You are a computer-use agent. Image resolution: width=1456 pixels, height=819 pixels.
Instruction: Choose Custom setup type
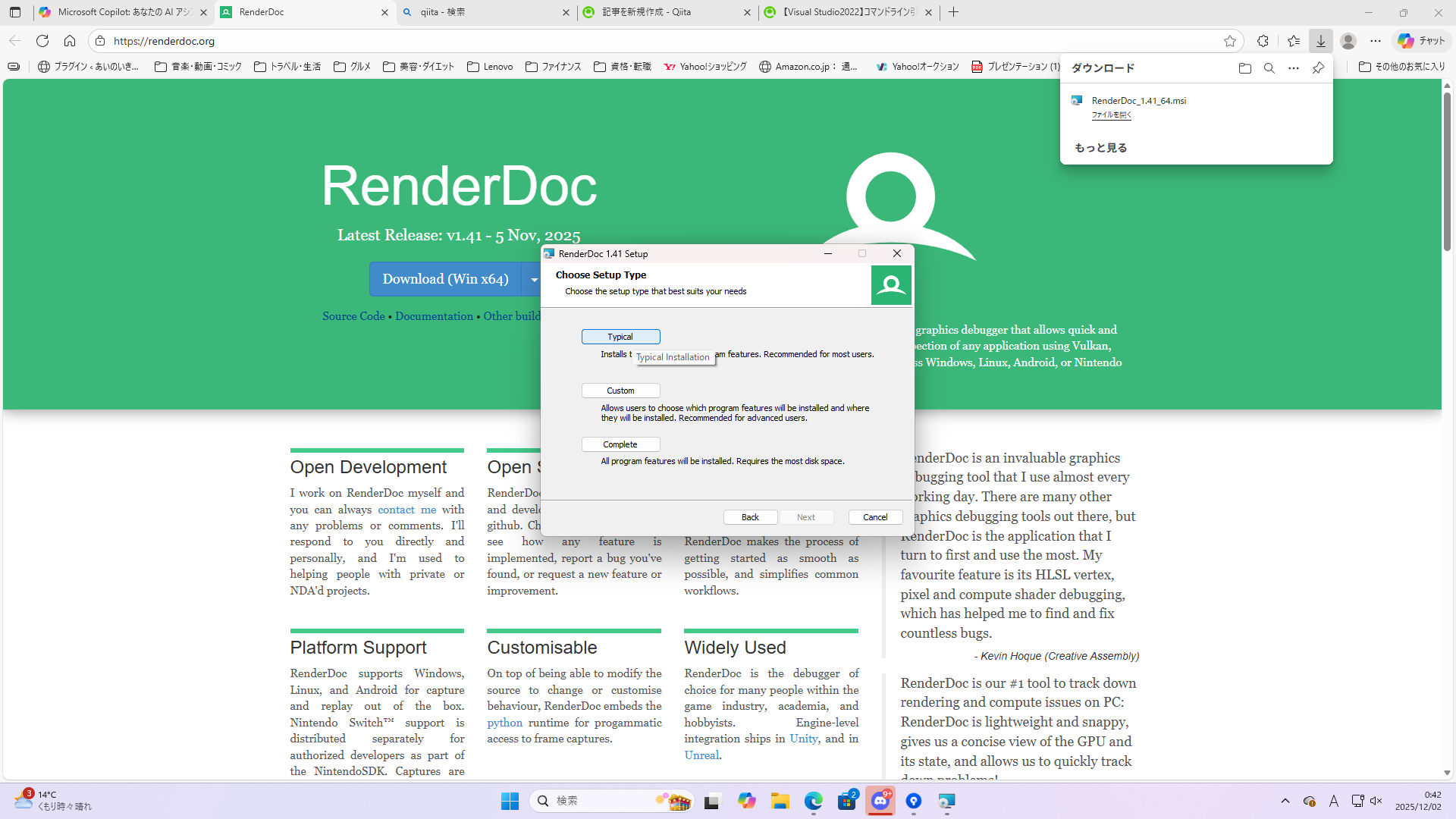[x=620, y=391]
